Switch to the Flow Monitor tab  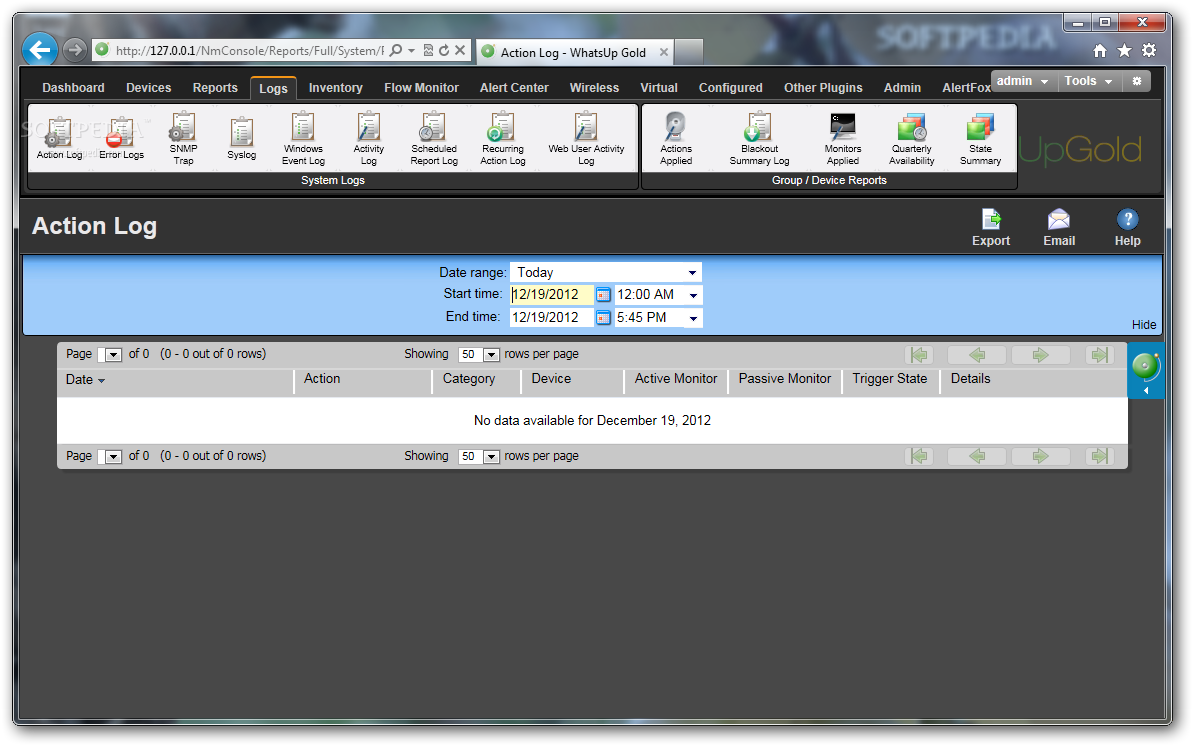421,88
